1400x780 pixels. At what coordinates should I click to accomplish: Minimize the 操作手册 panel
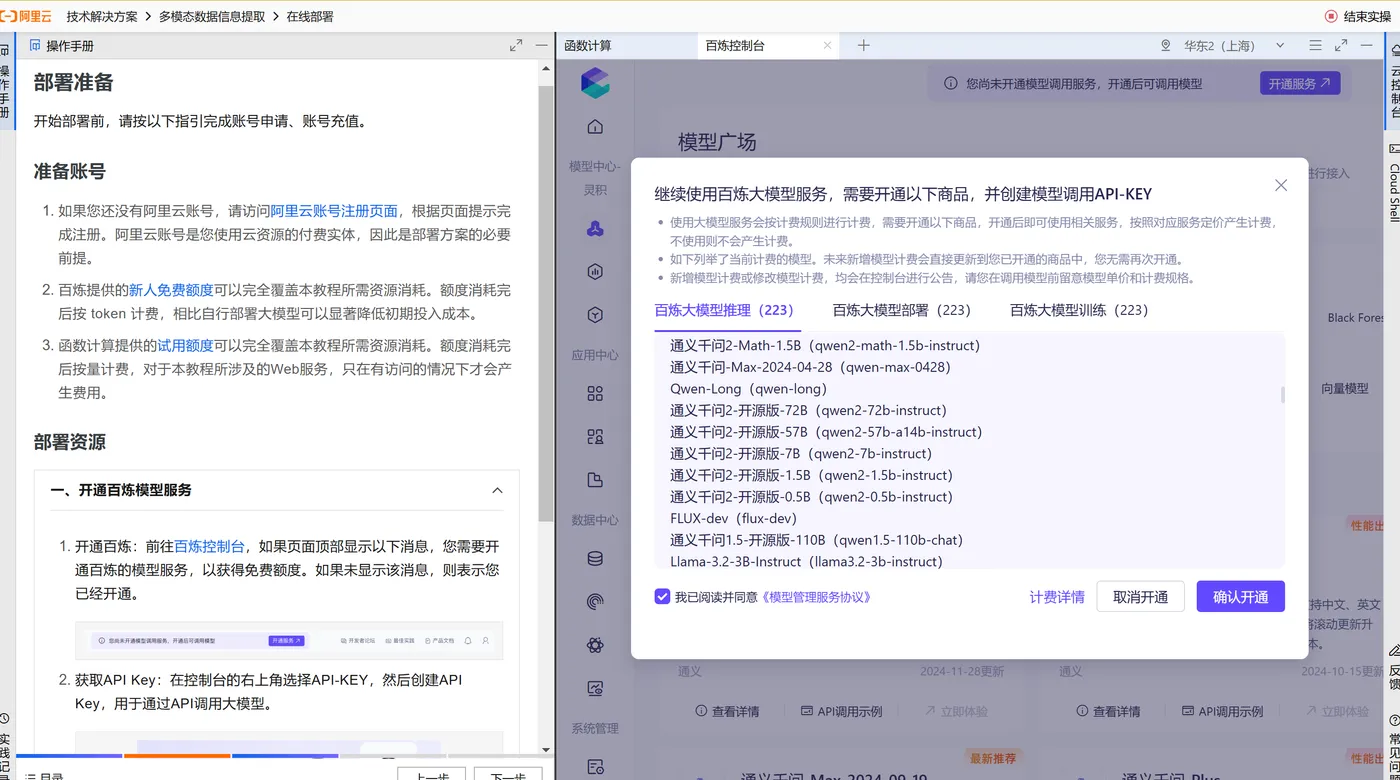tap(542, 46)
